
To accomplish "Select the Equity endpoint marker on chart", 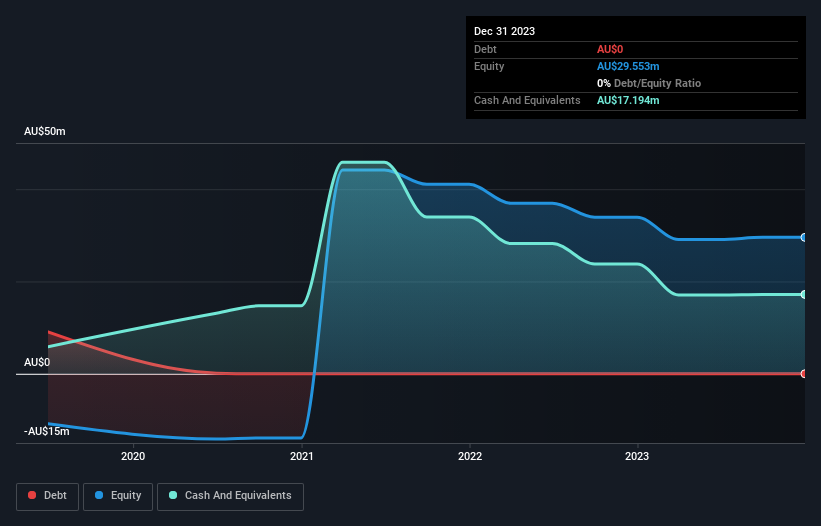I will click(x=804, y=238).
